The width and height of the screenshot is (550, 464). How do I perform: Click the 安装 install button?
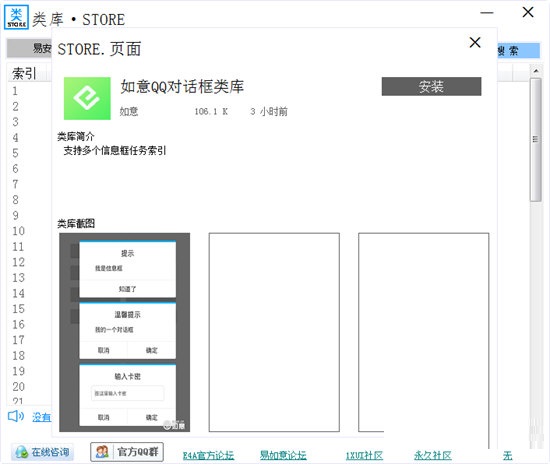click(x=431, y=86)
